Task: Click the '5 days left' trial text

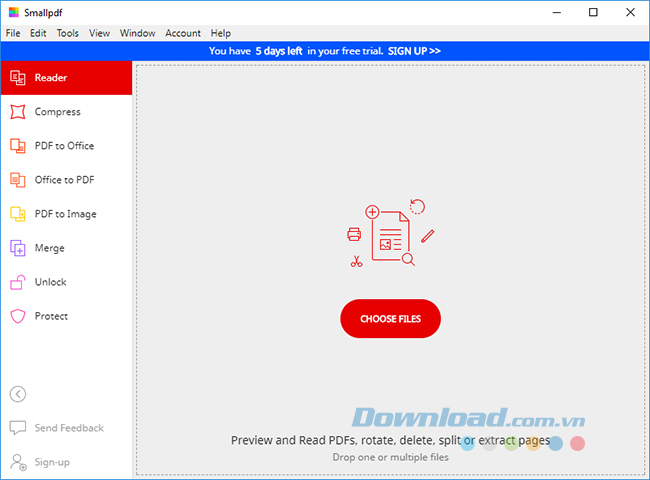Action: [x=279, y=51]
